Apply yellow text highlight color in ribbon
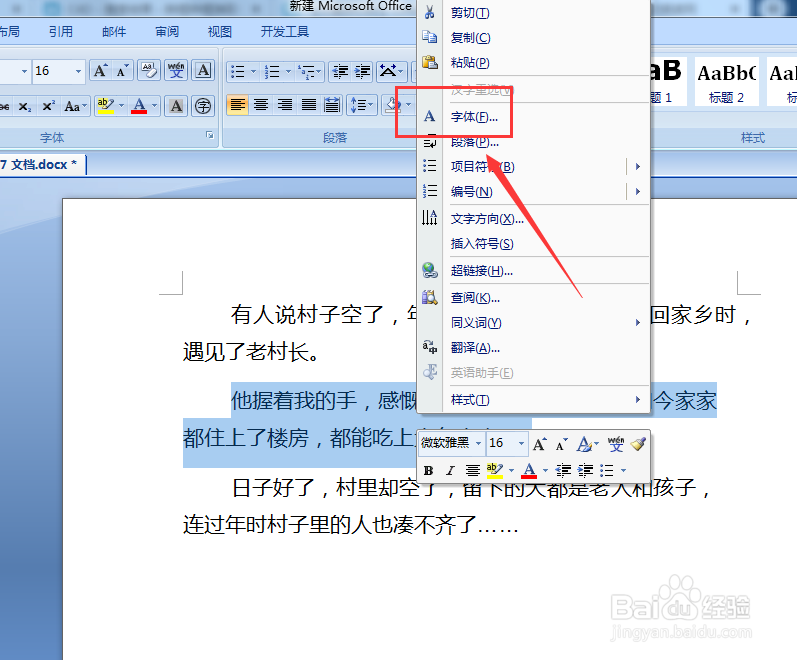Viewport: 797px width, 660px height. coord(105,106)
